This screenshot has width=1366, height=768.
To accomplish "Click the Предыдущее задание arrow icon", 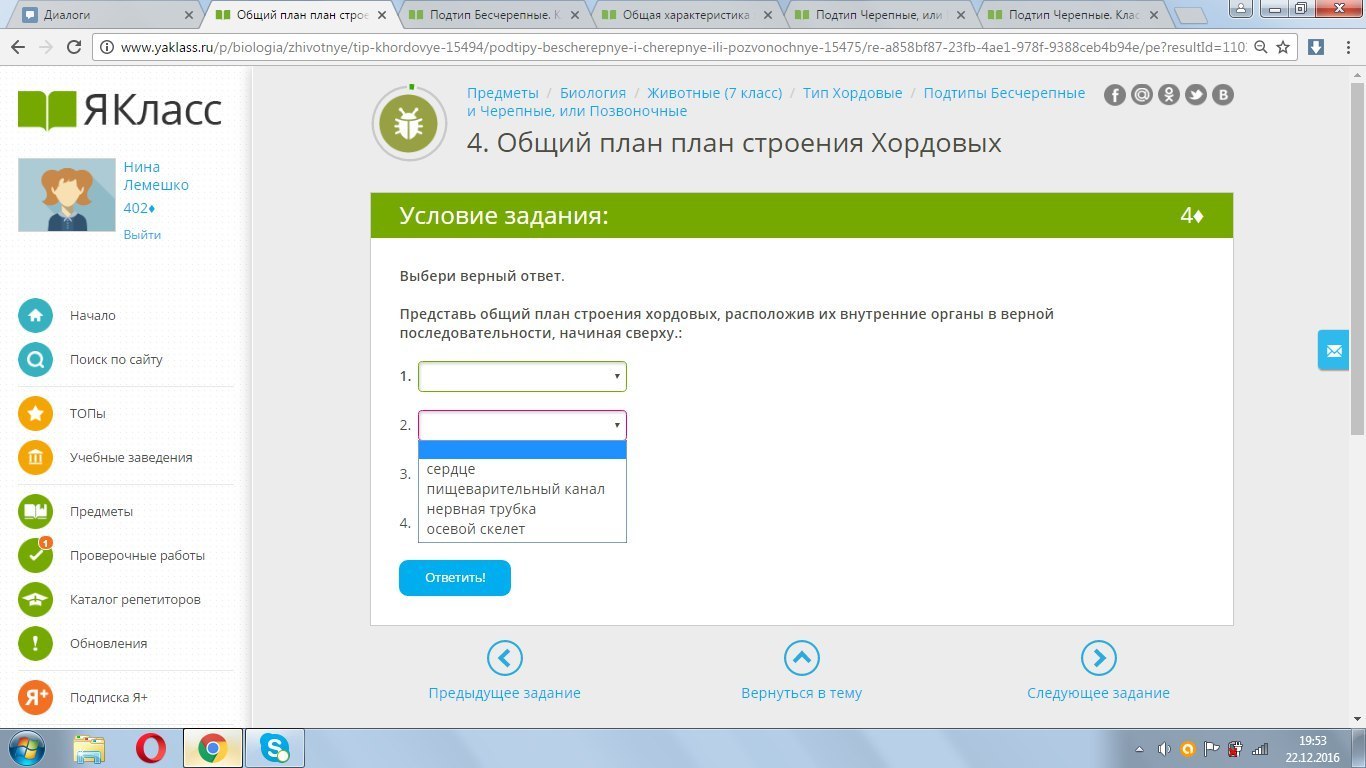I will (504, 658).
